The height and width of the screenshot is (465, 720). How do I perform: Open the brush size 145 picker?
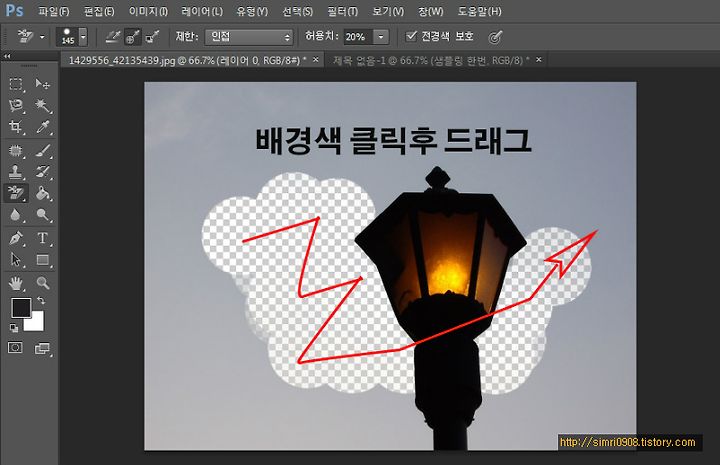tap(72, 37)
